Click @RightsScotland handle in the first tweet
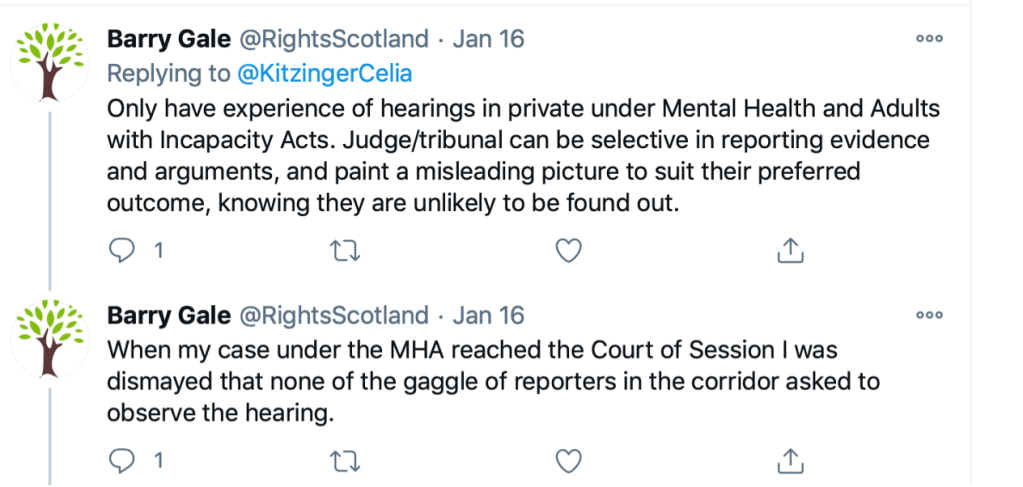The height and width of the screenshot is (487, 1023). point(331,40)
